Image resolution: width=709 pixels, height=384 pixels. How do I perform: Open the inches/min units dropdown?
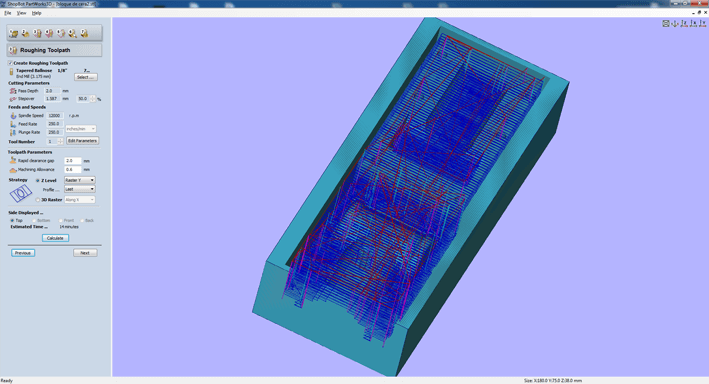(81, 129)
